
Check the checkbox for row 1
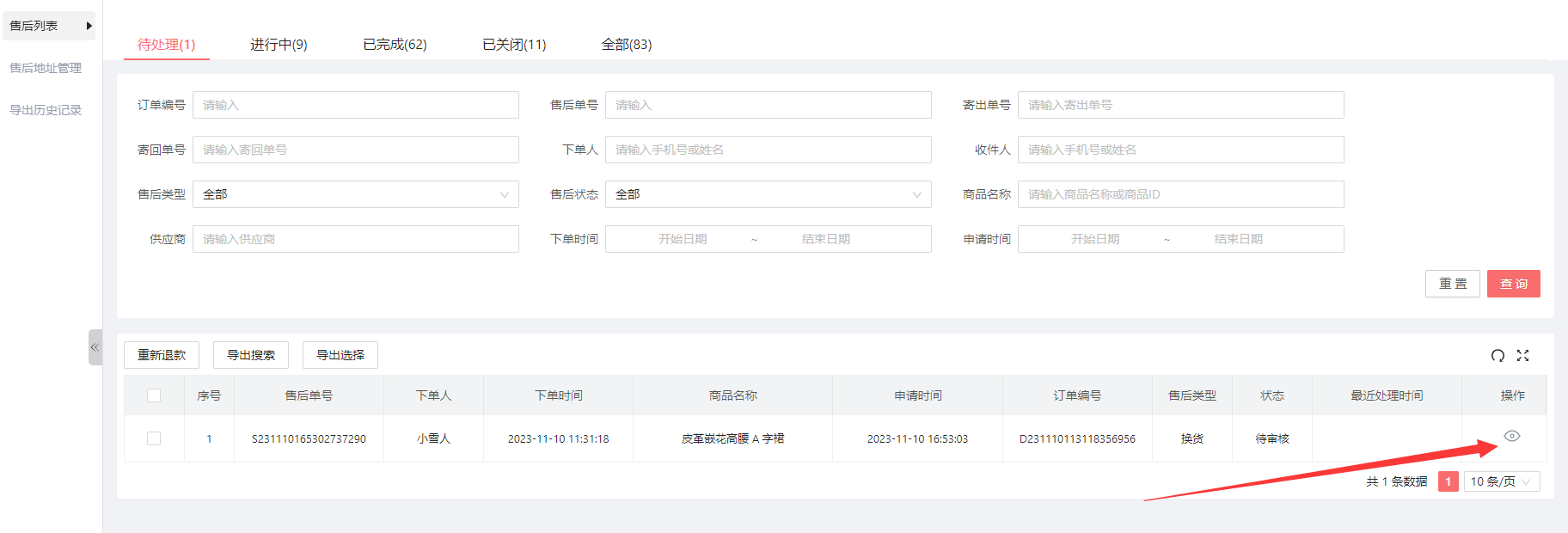point(154,438)
